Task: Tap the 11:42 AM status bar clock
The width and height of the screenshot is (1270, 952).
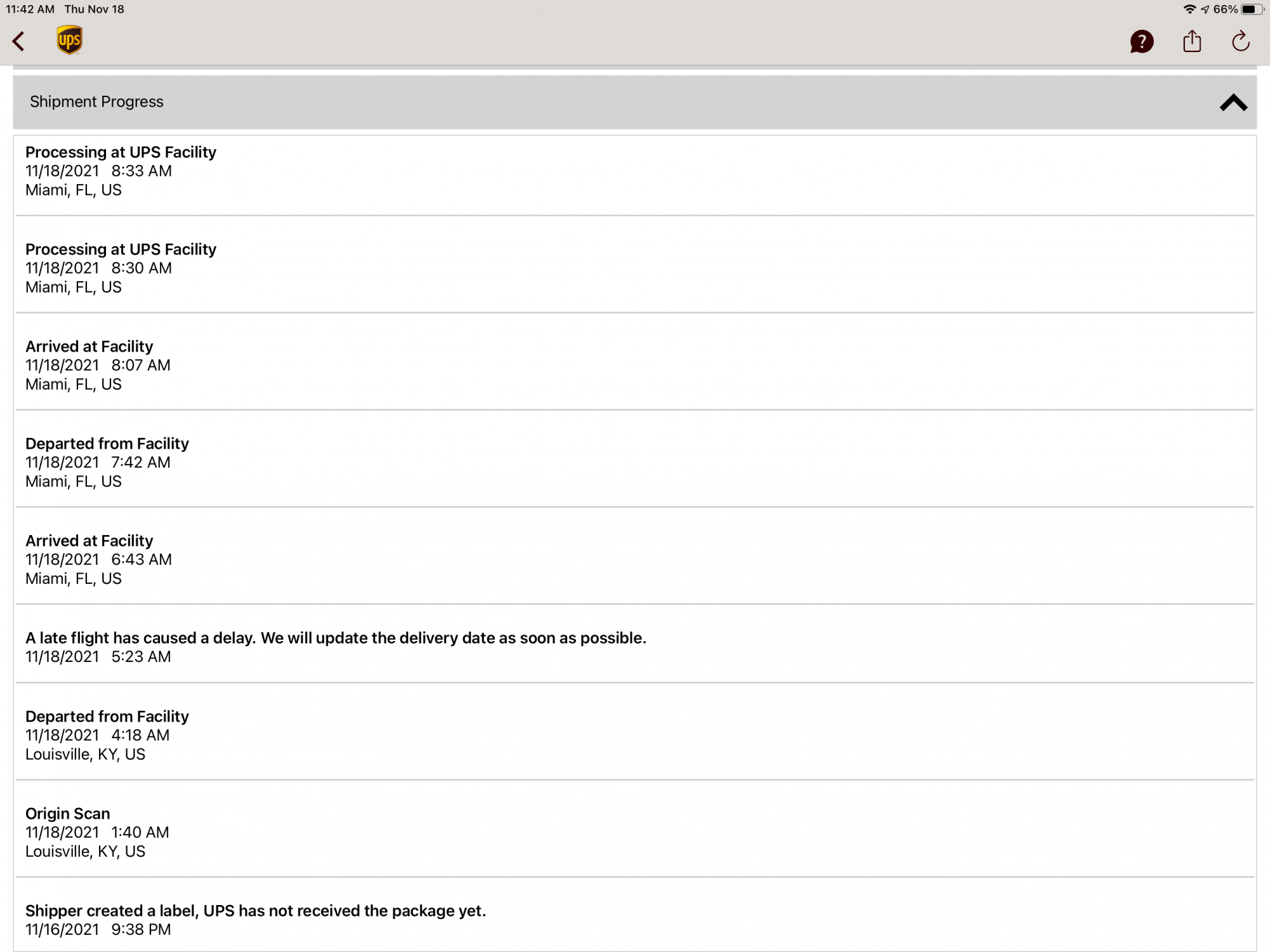Action: 30,10
